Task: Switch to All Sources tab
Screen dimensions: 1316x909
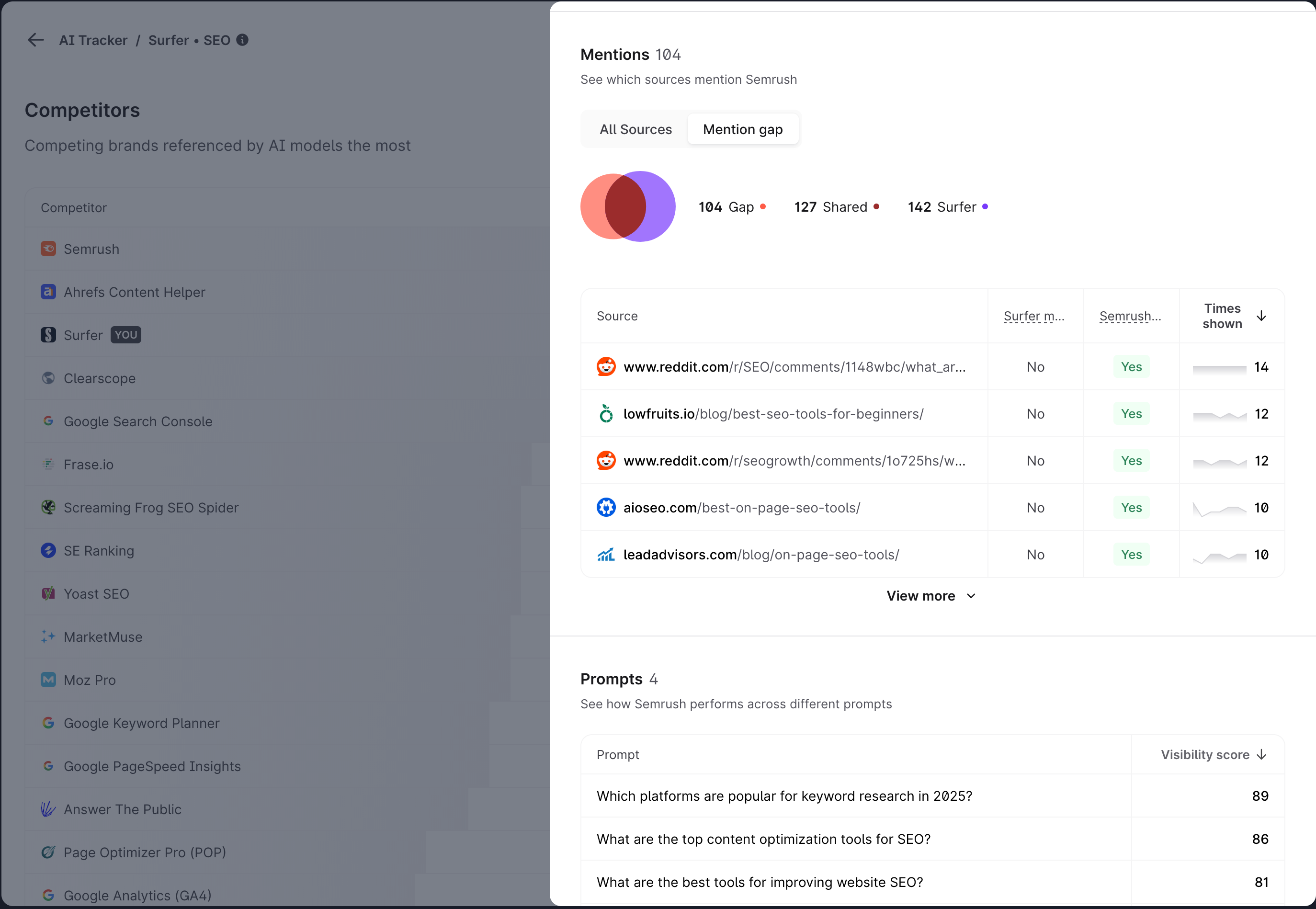Action: point(635,129)
